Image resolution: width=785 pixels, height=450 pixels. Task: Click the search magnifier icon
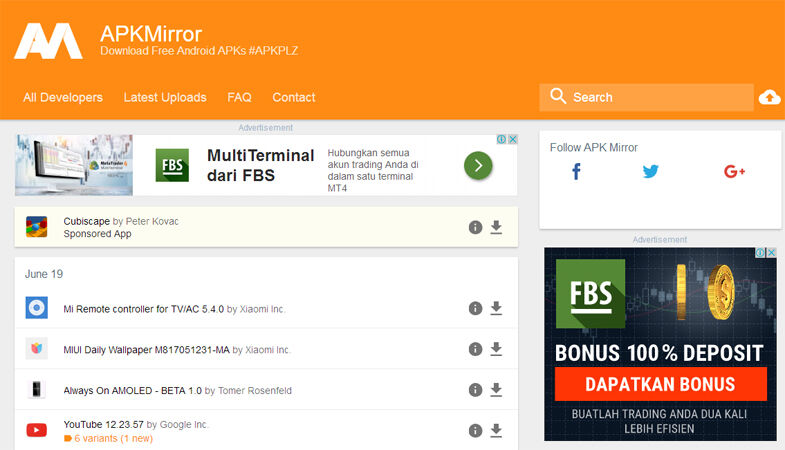[x=558, y=96]
